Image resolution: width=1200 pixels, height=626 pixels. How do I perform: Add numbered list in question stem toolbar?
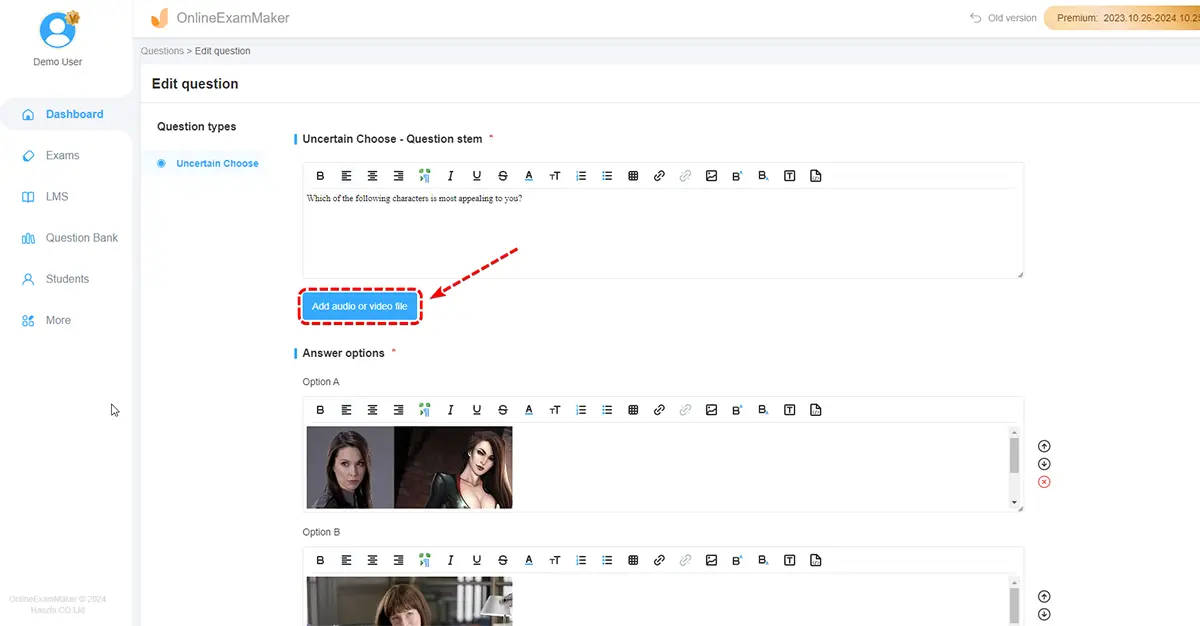pos(581,176)
